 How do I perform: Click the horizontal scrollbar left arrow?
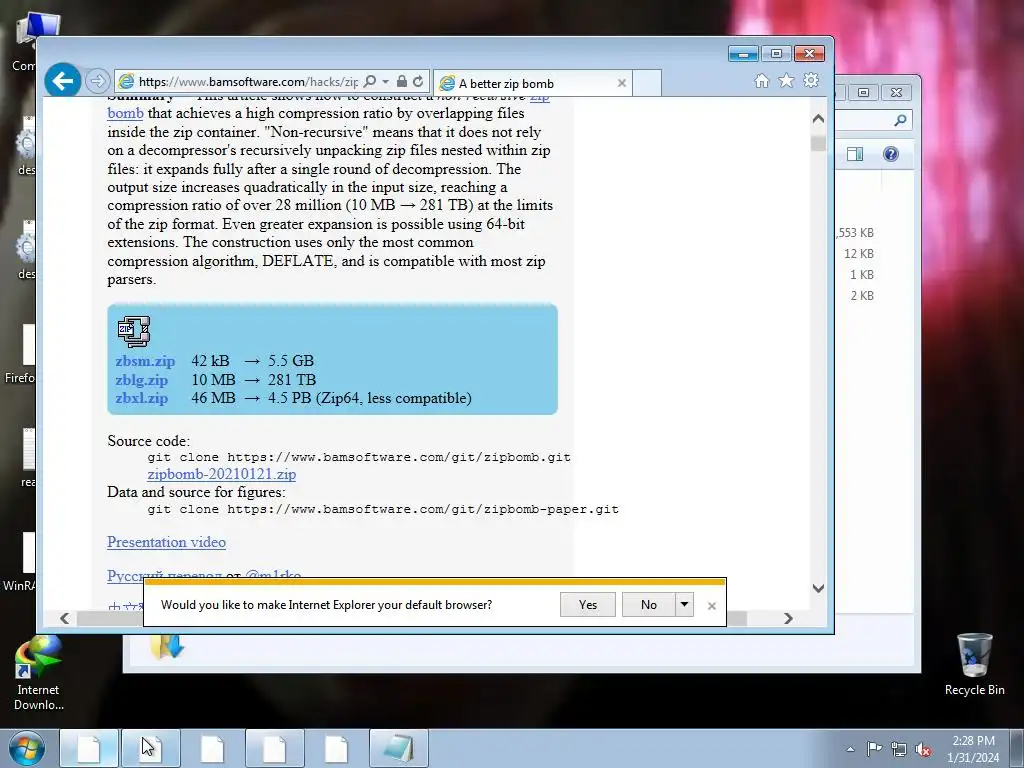point(64,618)
